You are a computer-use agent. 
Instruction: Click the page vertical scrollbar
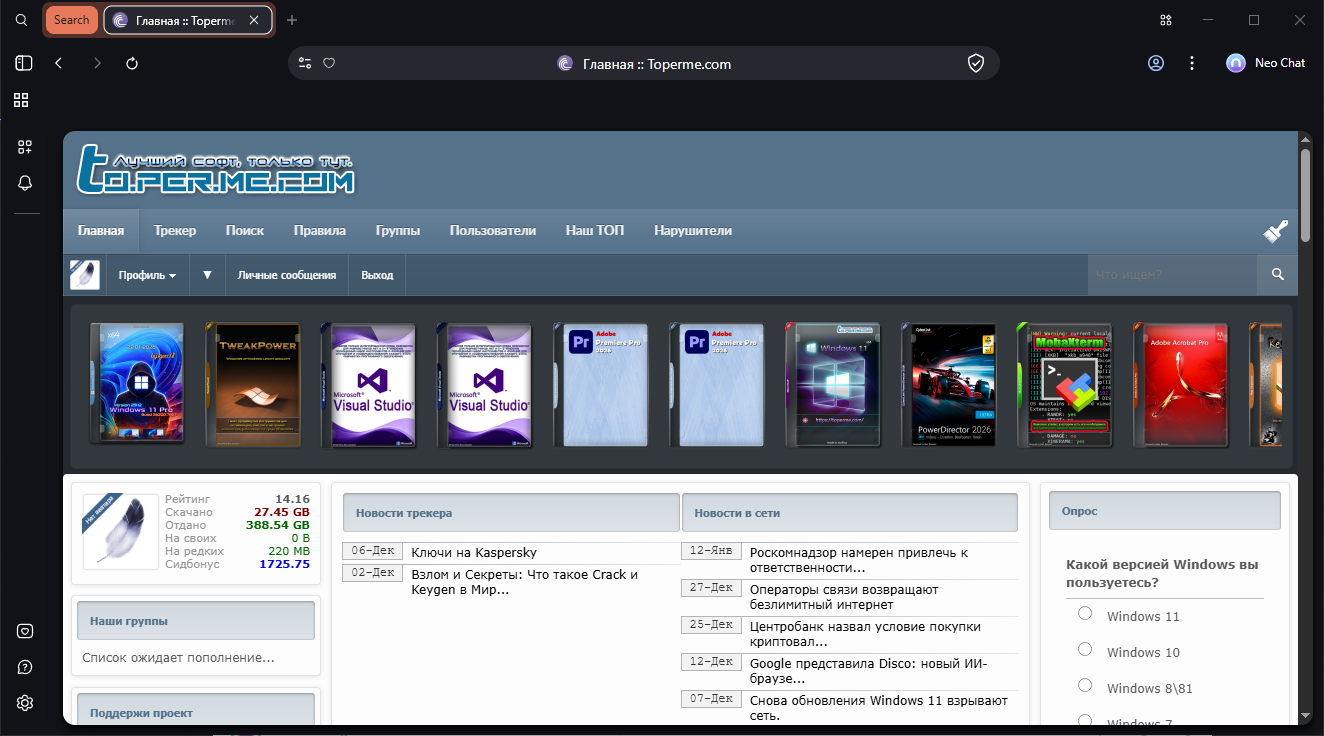tap(1305, 195)
